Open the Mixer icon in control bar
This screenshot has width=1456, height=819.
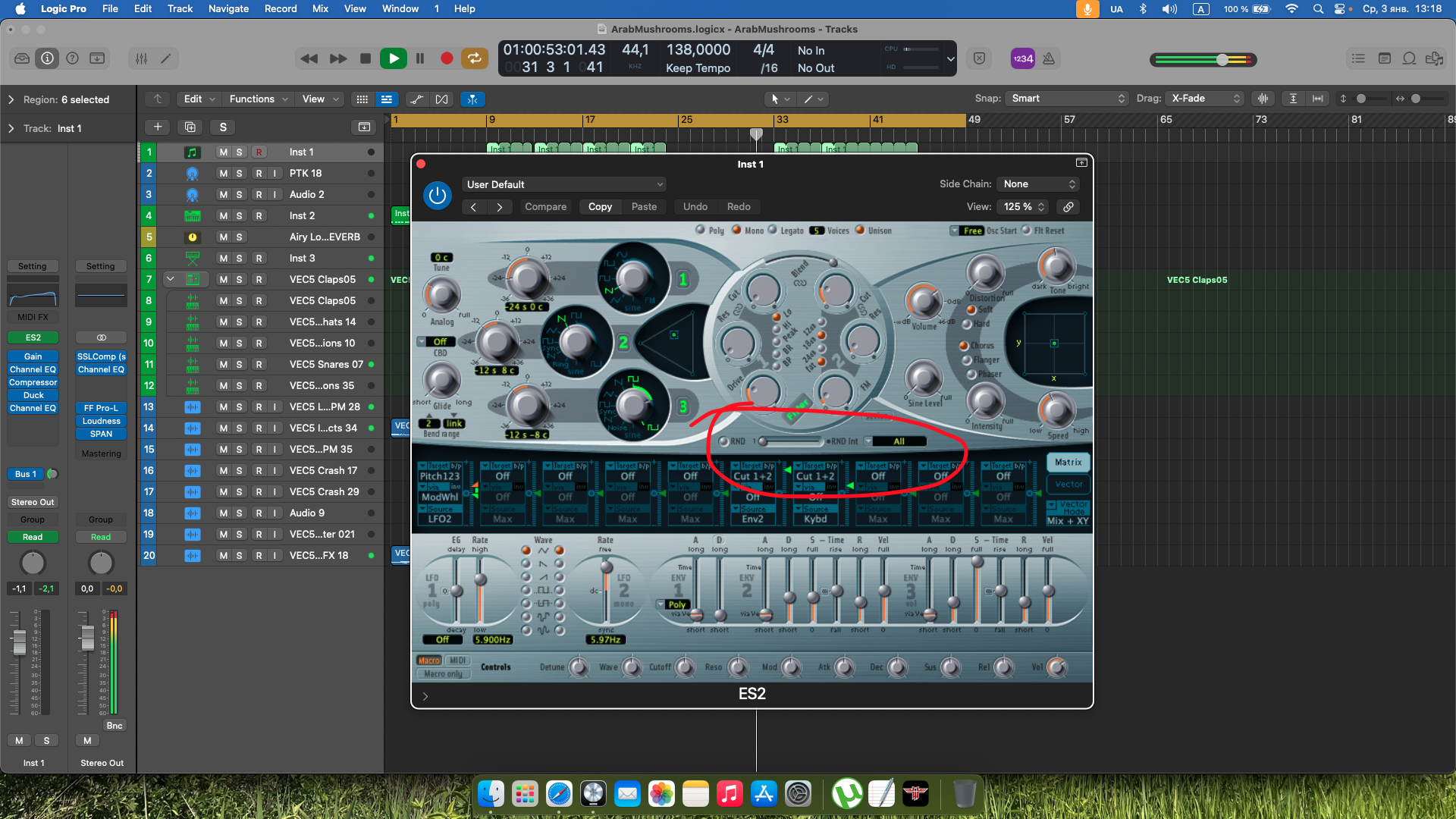[142, 58]
